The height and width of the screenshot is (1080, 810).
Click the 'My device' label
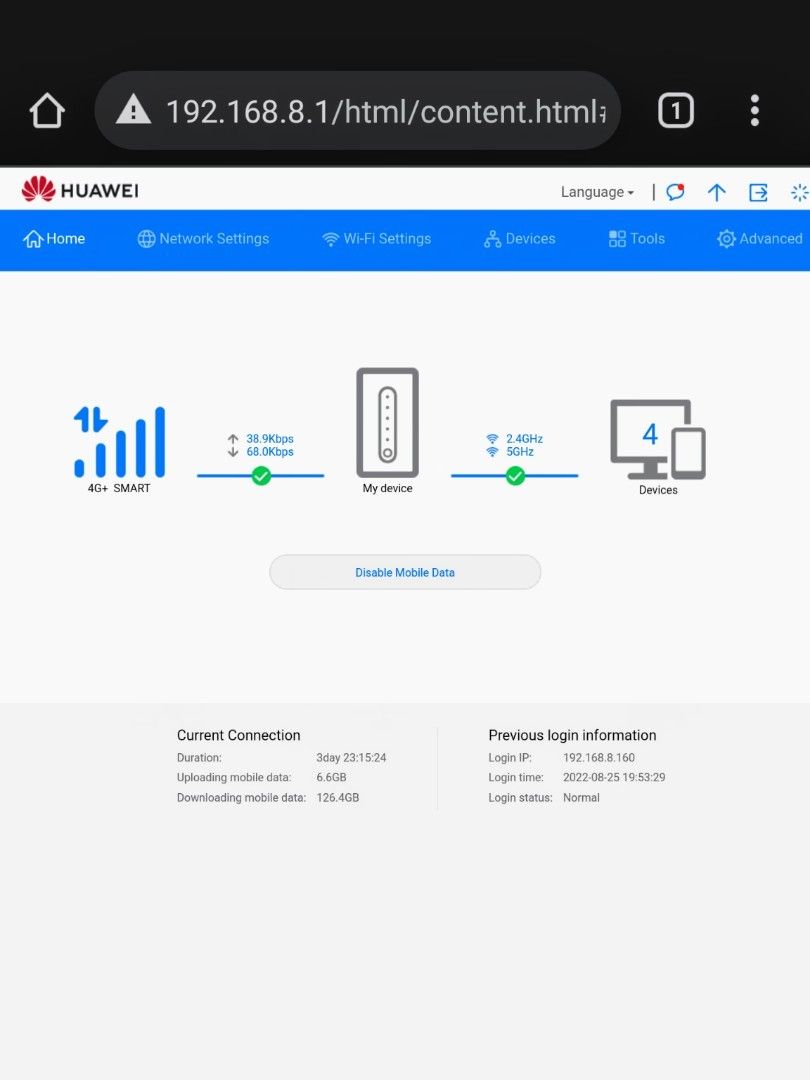coord(388,488)
